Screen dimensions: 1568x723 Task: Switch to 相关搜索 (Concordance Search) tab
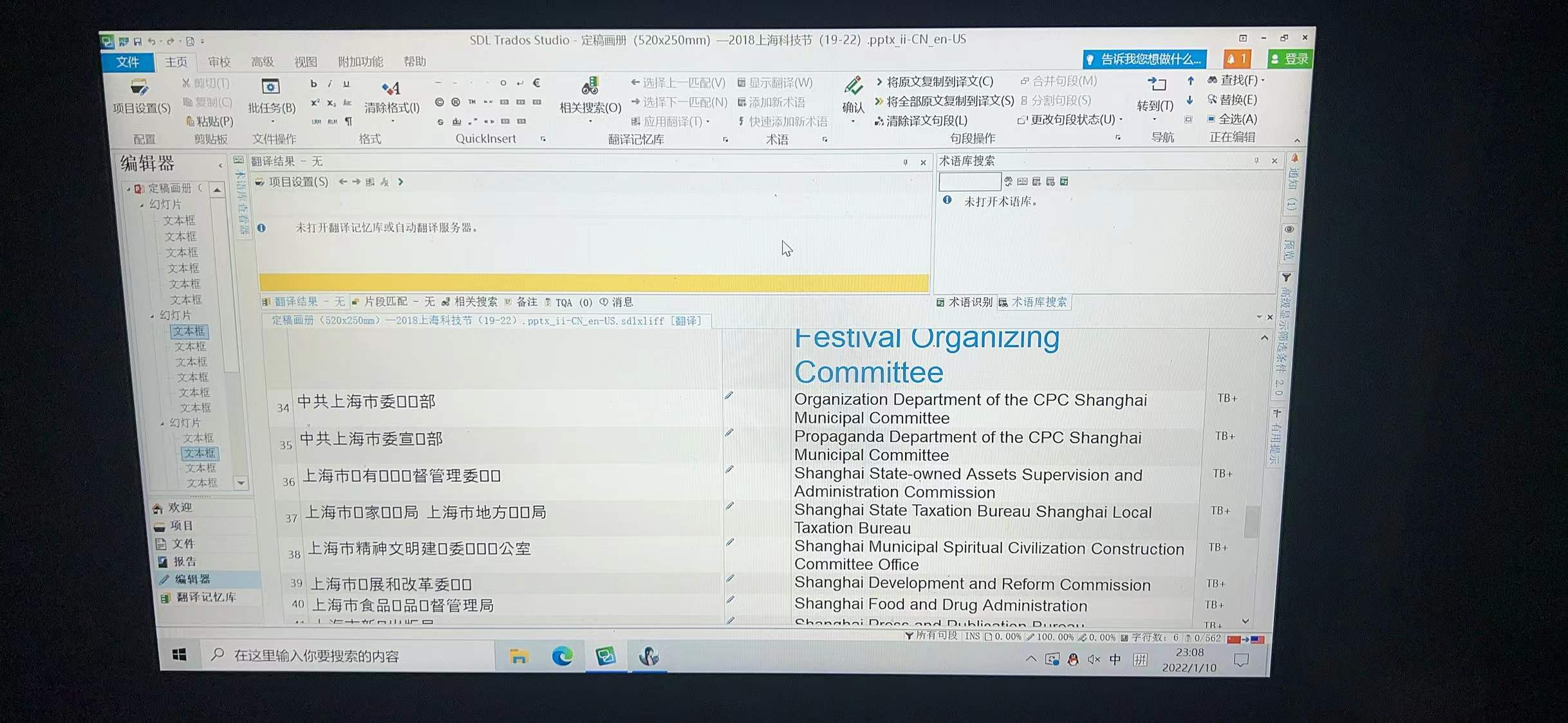(x=469, y=302)
